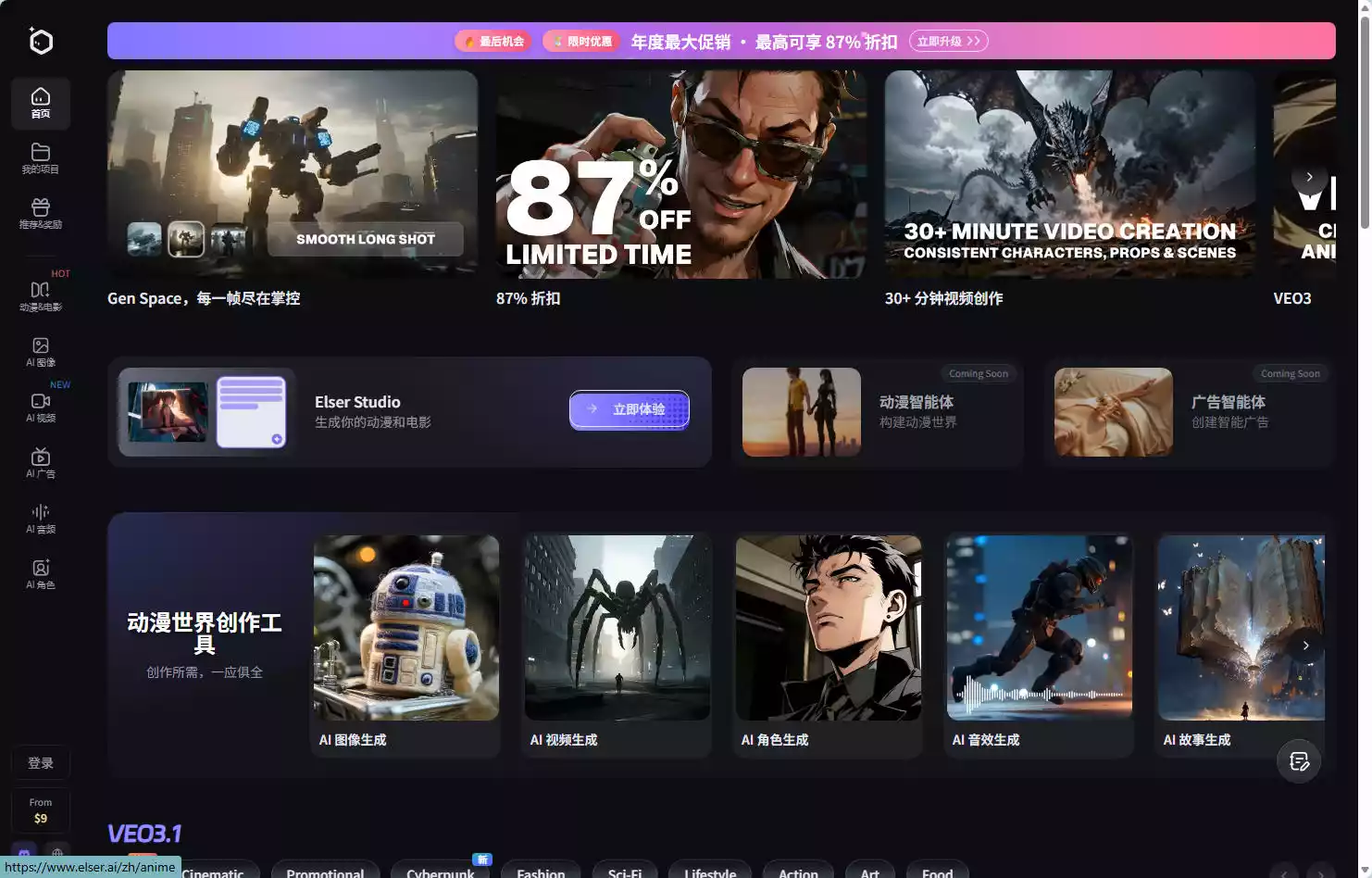The height and width of the screenshot is (878, 1372).
Task: Select the Art category chip
Action: pos(870,872)
